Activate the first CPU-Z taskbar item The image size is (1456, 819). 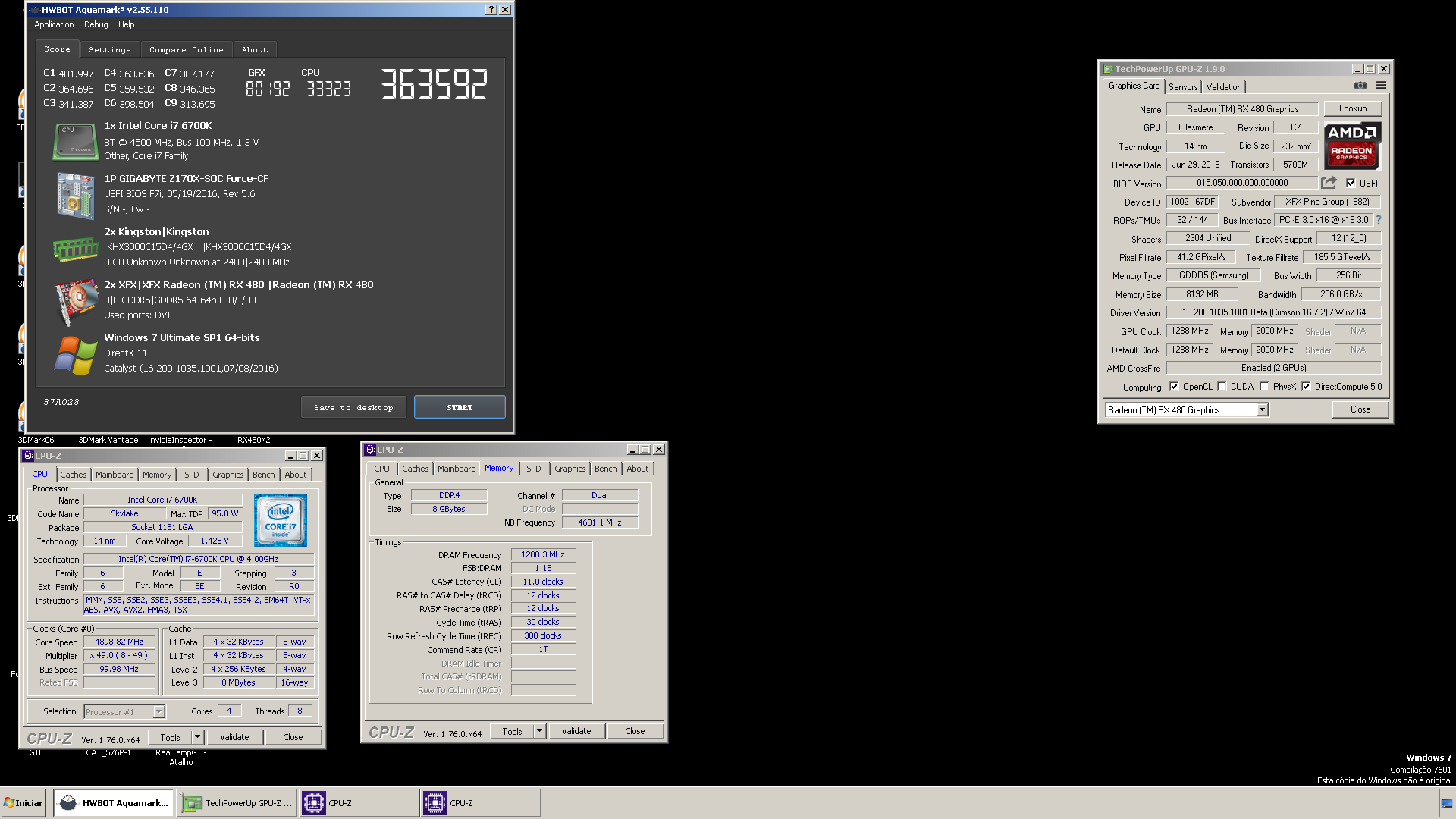coord(359,802)
